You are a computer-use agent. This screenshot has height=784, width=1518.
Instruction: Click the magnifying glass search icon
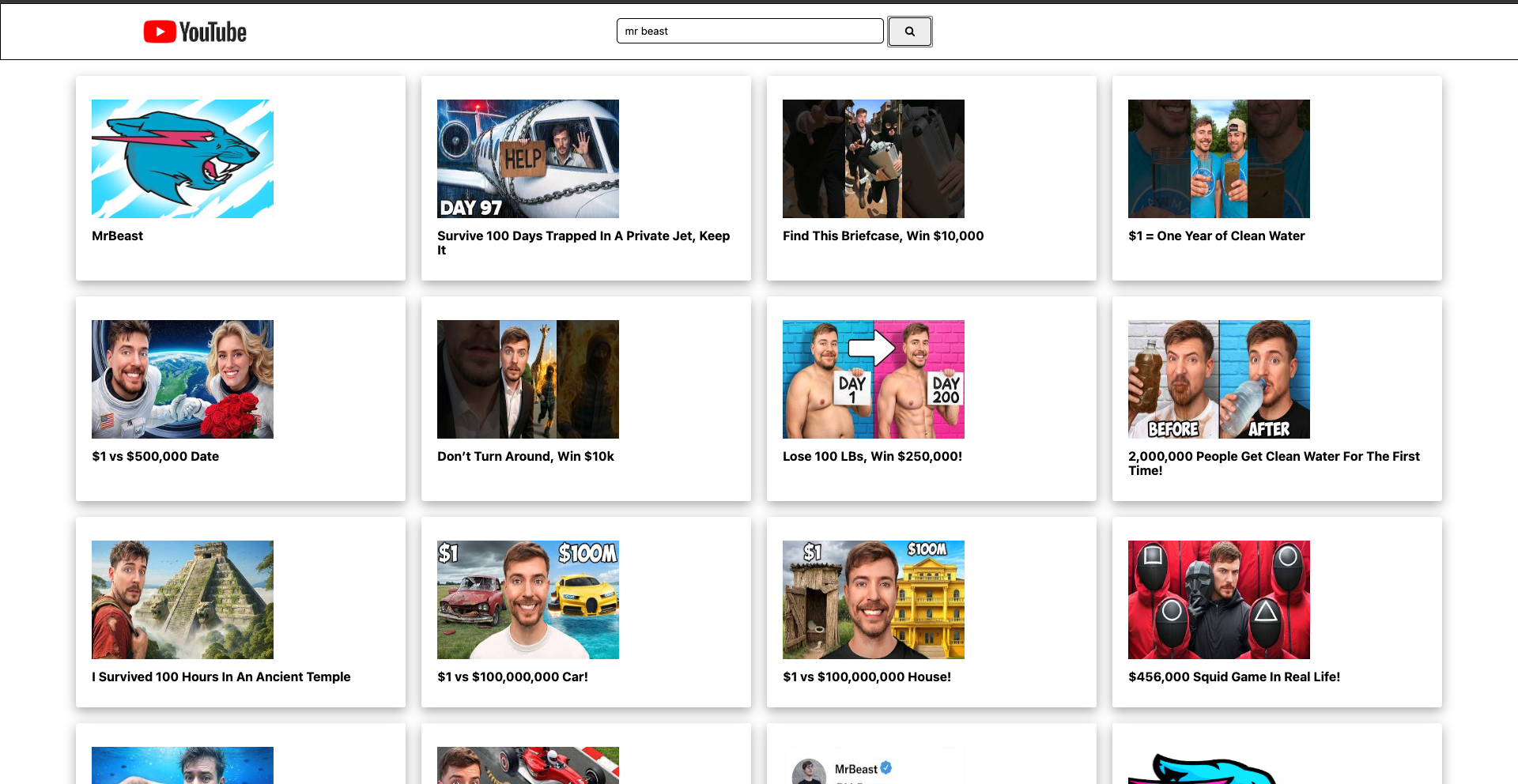point(909,32)
